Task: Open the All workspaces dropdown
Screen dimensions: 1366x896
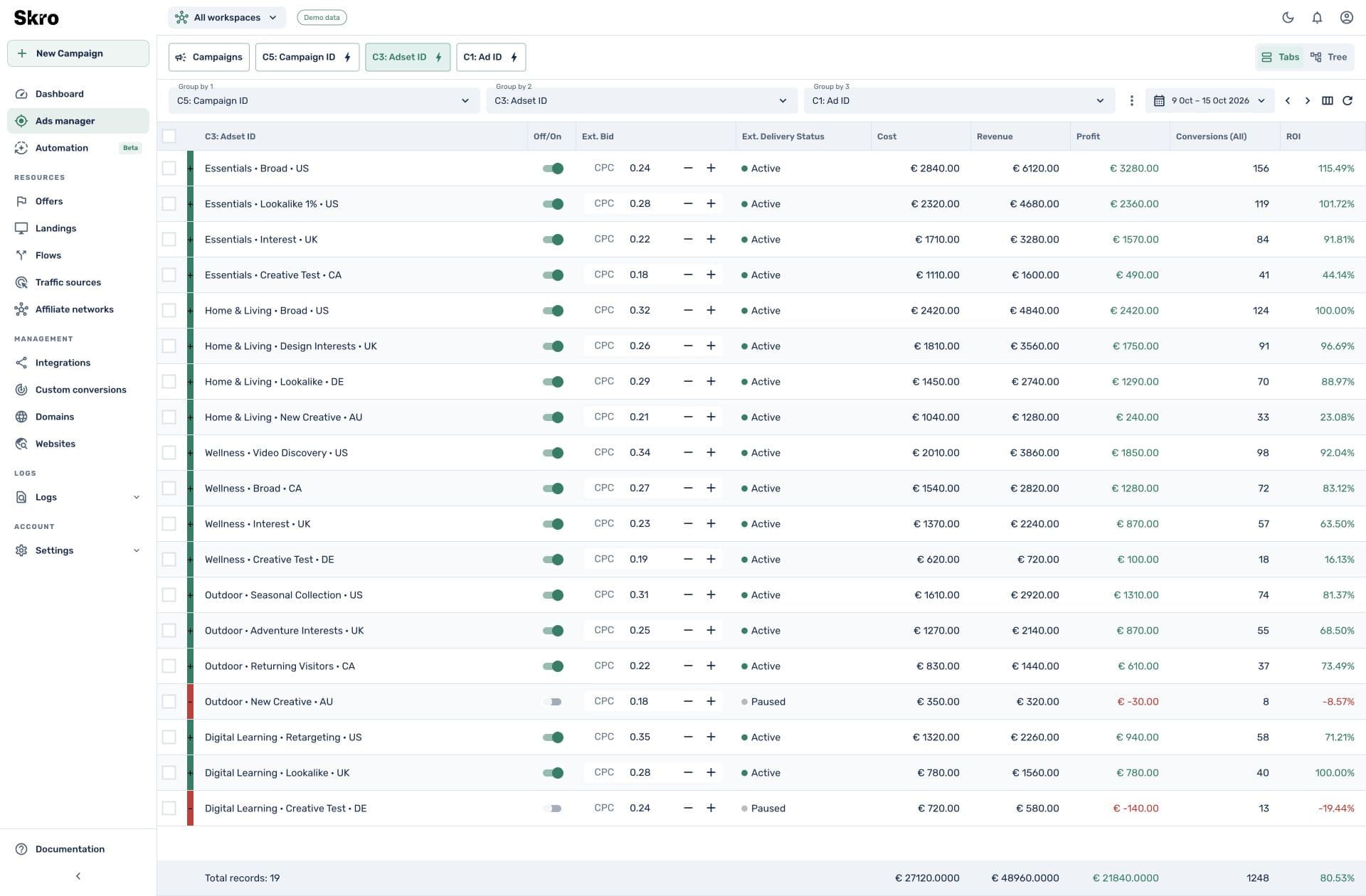Action: (x=227, y=18)
